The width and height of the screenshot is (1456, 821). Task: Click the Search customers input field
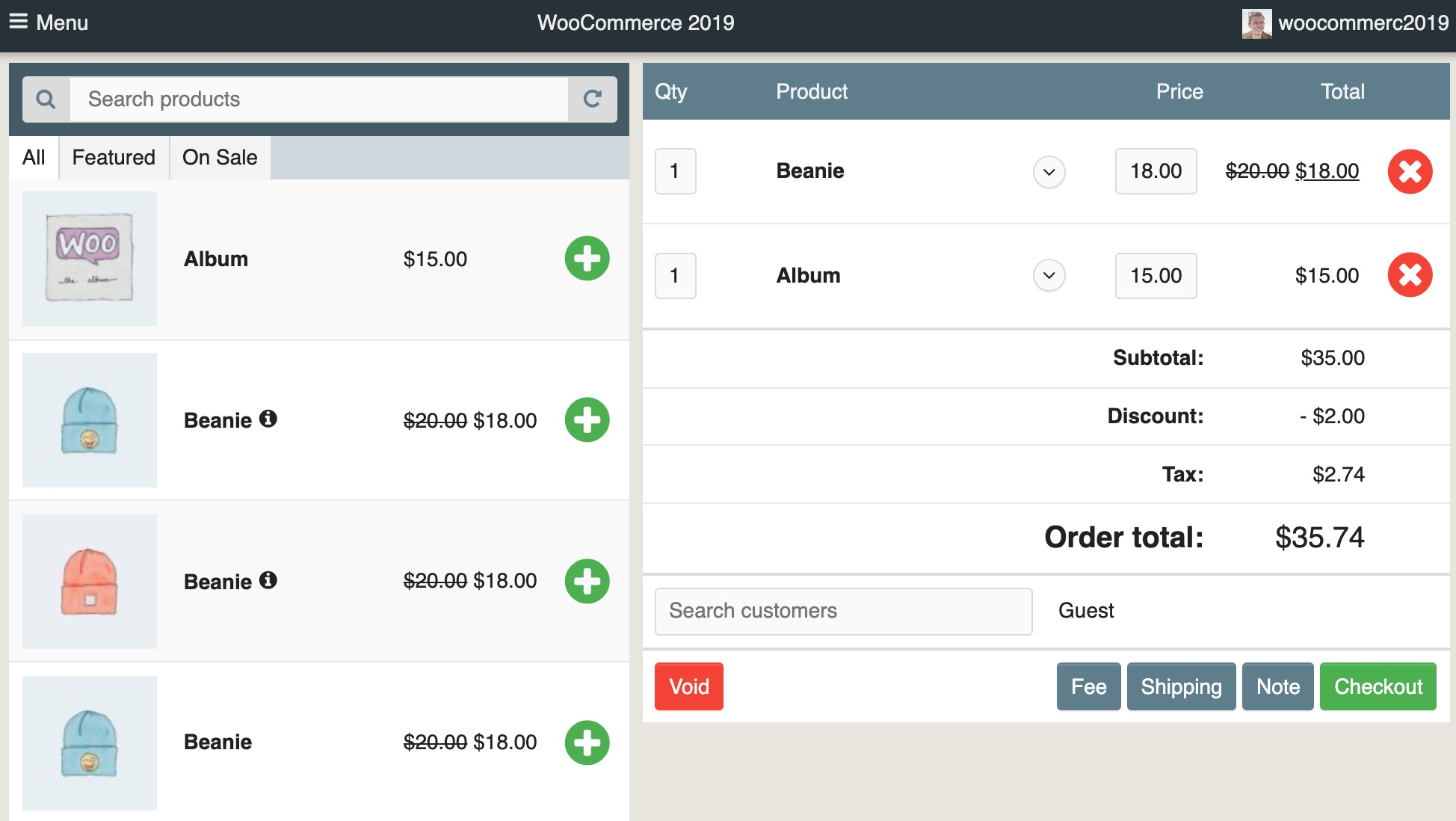click(843, 609)
